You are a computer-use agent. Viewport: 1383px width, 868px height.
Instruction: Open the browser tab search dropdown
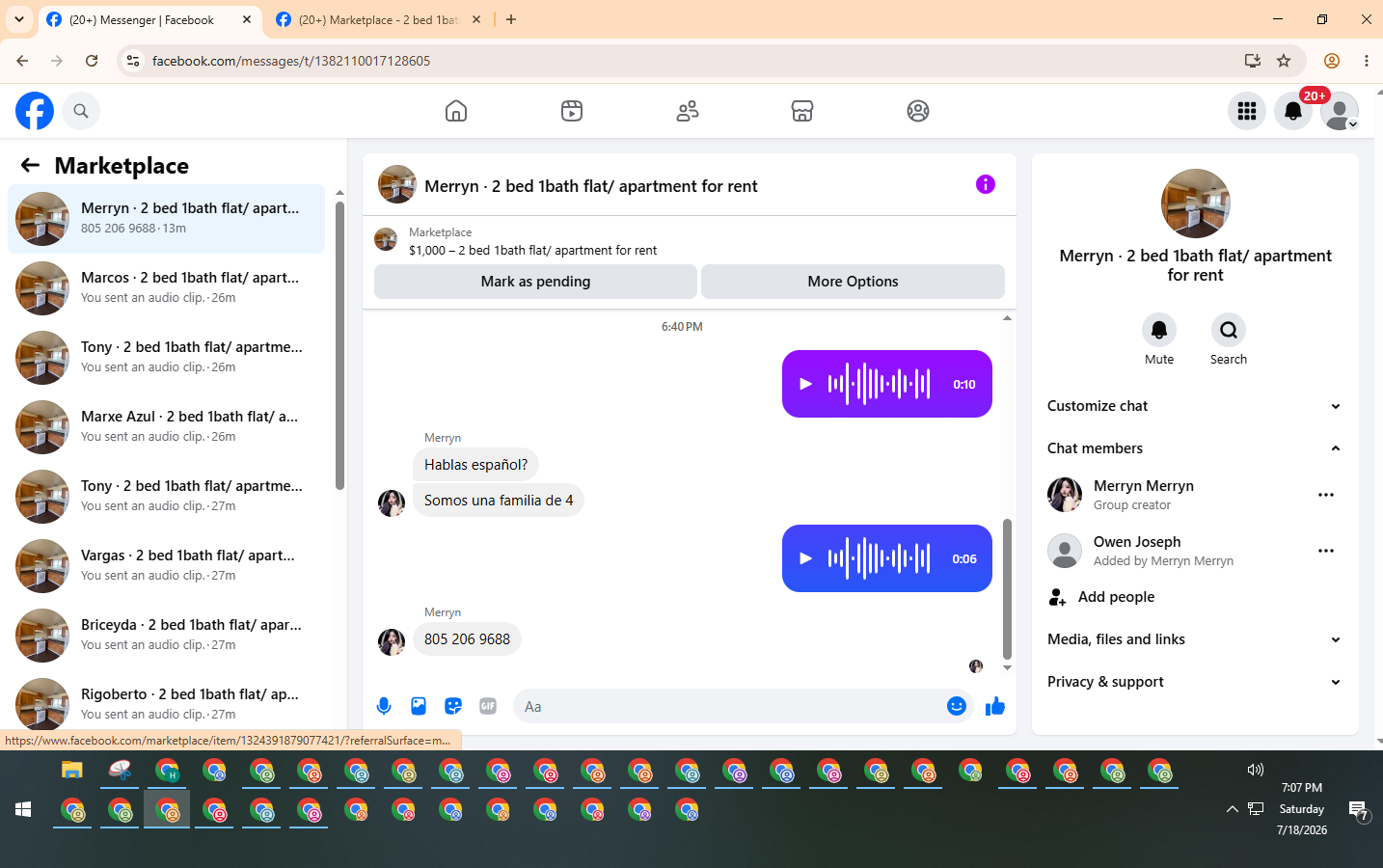tap(19, 19)
